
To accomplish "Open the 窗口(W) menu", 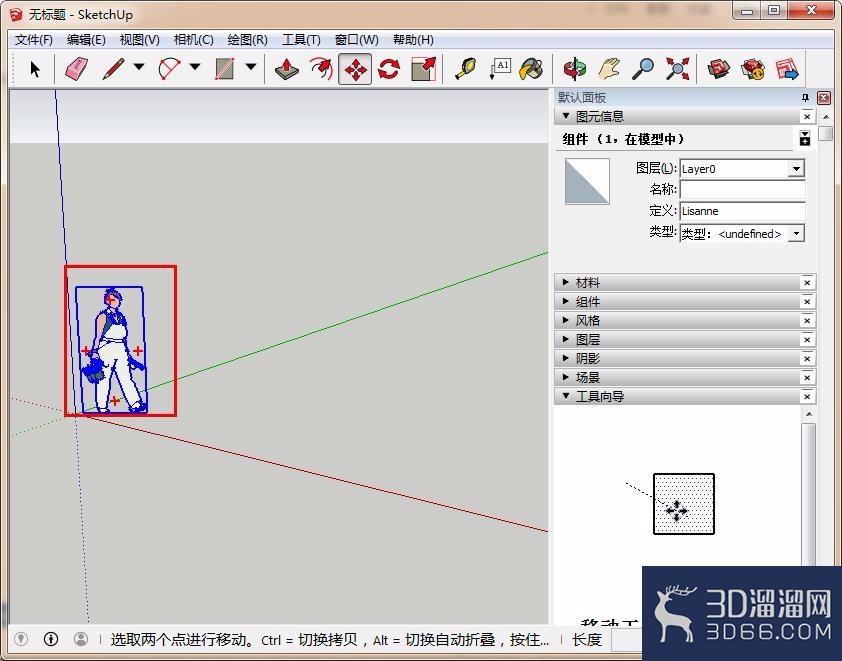I will (x=357, y=40).
